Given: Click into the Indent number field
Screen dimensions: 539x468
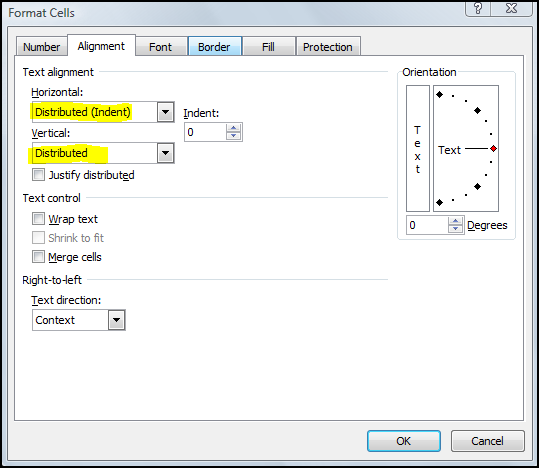Looking at the screenshot, I should 205,132.
